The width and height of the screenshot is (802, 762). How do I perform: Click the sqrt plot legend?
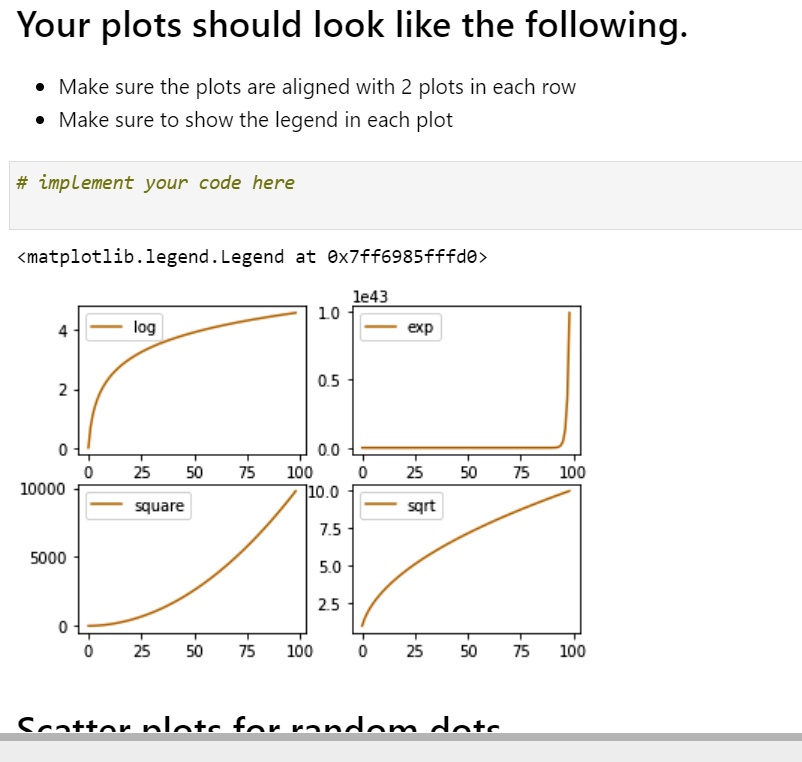point(402,506)
